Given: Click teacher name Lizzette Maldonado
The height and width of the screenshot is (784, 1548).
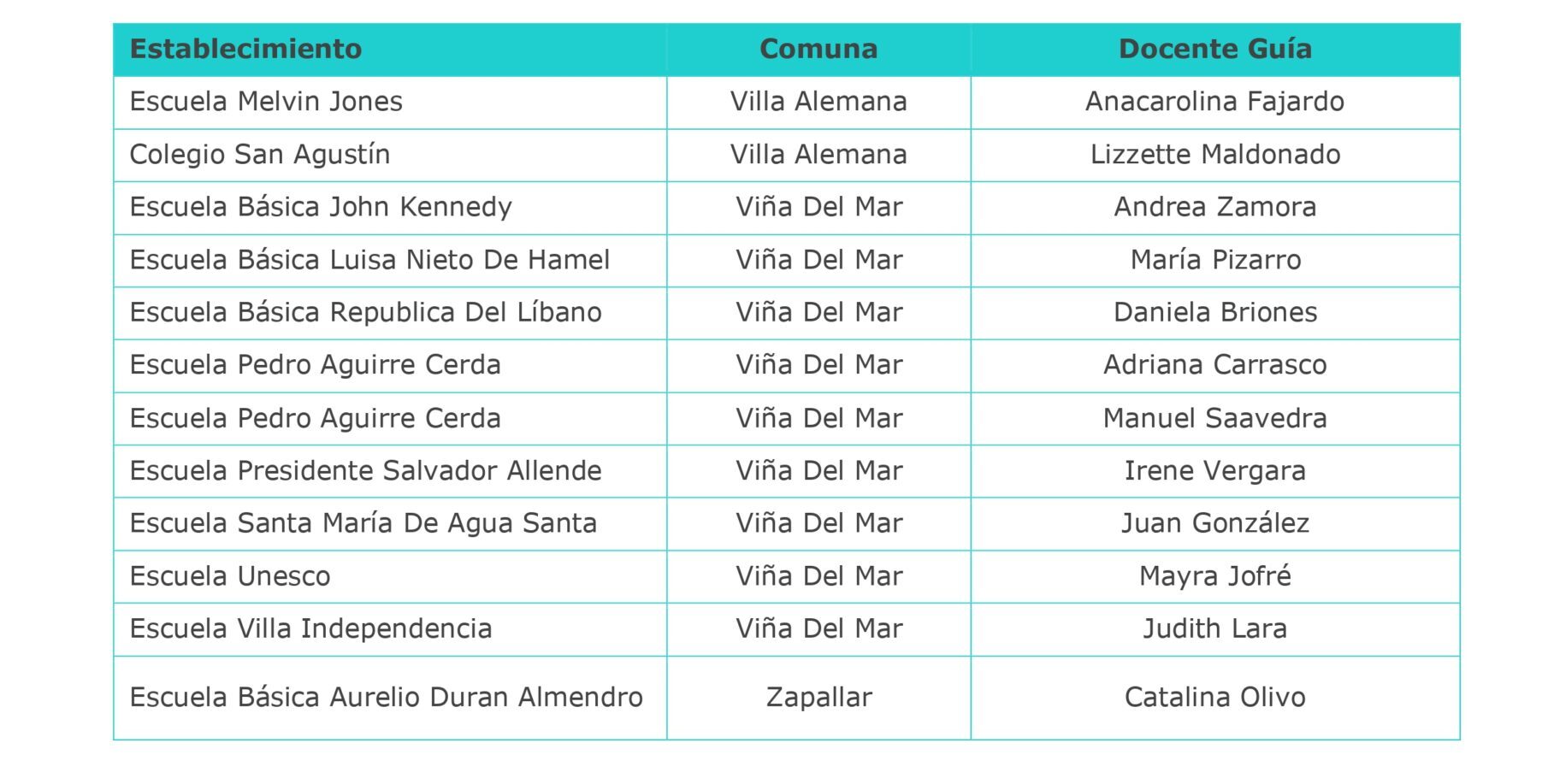Looking at the screenshot, I should [x=1214, y=155].
